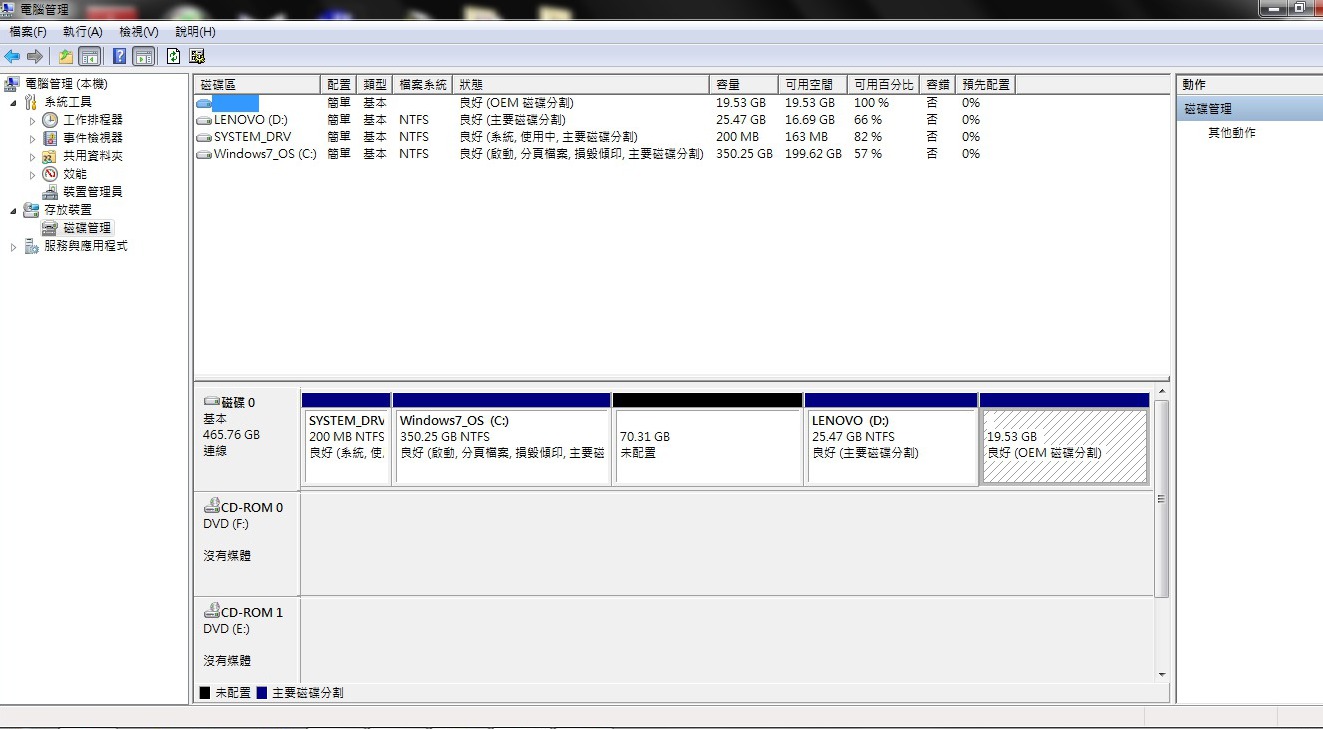Collapse the 系統工具 tree node
Image resolution: width=1323 pixels, height=729 pixels.
pos(13,103)
